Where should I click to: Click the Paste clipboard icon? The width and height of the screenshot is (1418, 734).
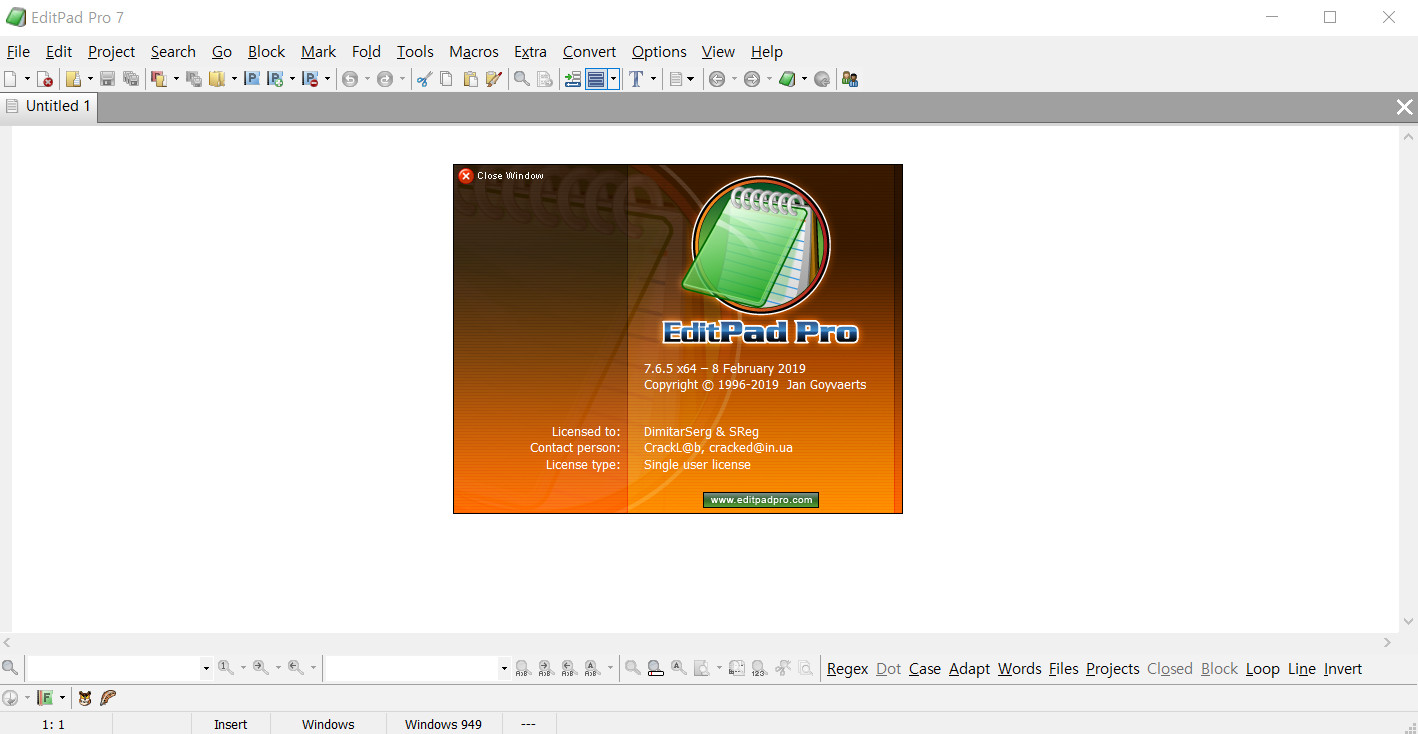click(x=470, y=79)
